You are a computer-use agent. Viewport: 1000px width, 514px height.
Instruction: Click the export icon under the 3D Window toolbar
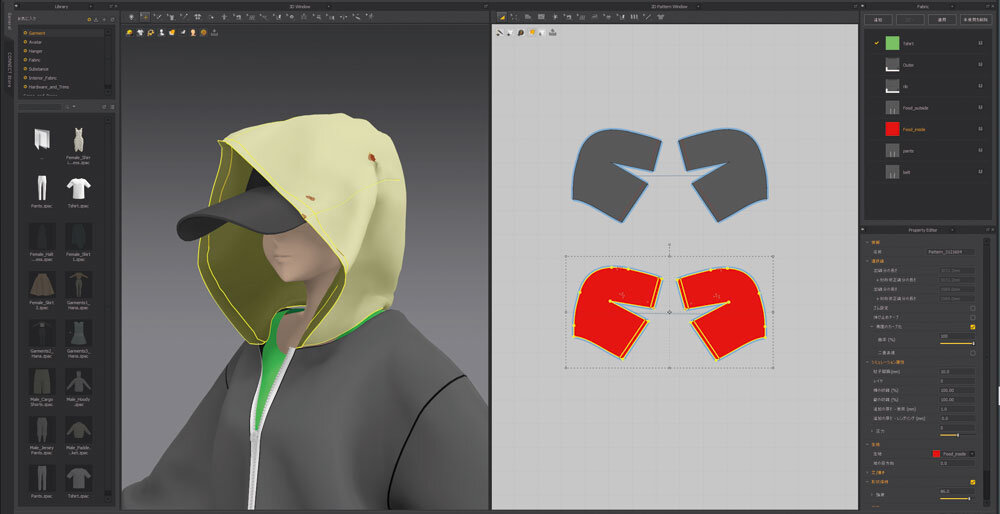(215, 33)
